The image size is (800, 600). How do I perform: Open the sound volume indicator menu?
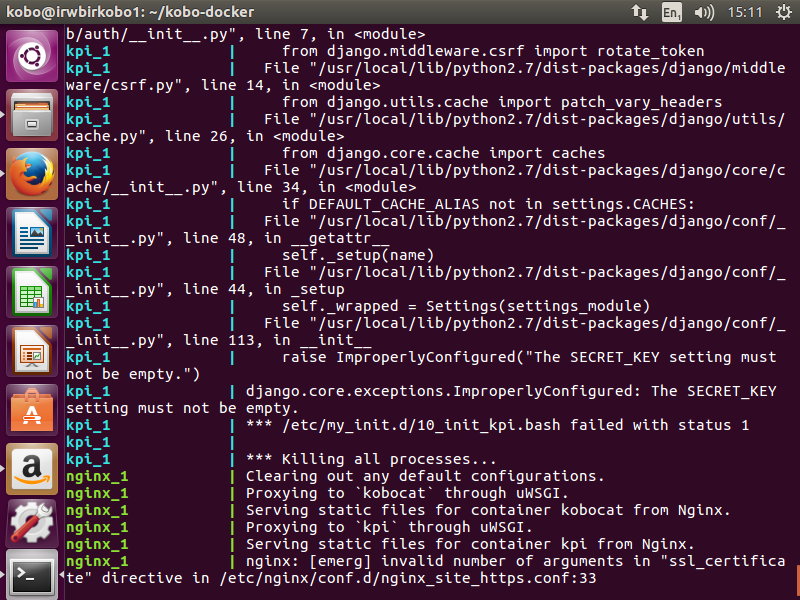pyautogui.click(x=704, y=12)
